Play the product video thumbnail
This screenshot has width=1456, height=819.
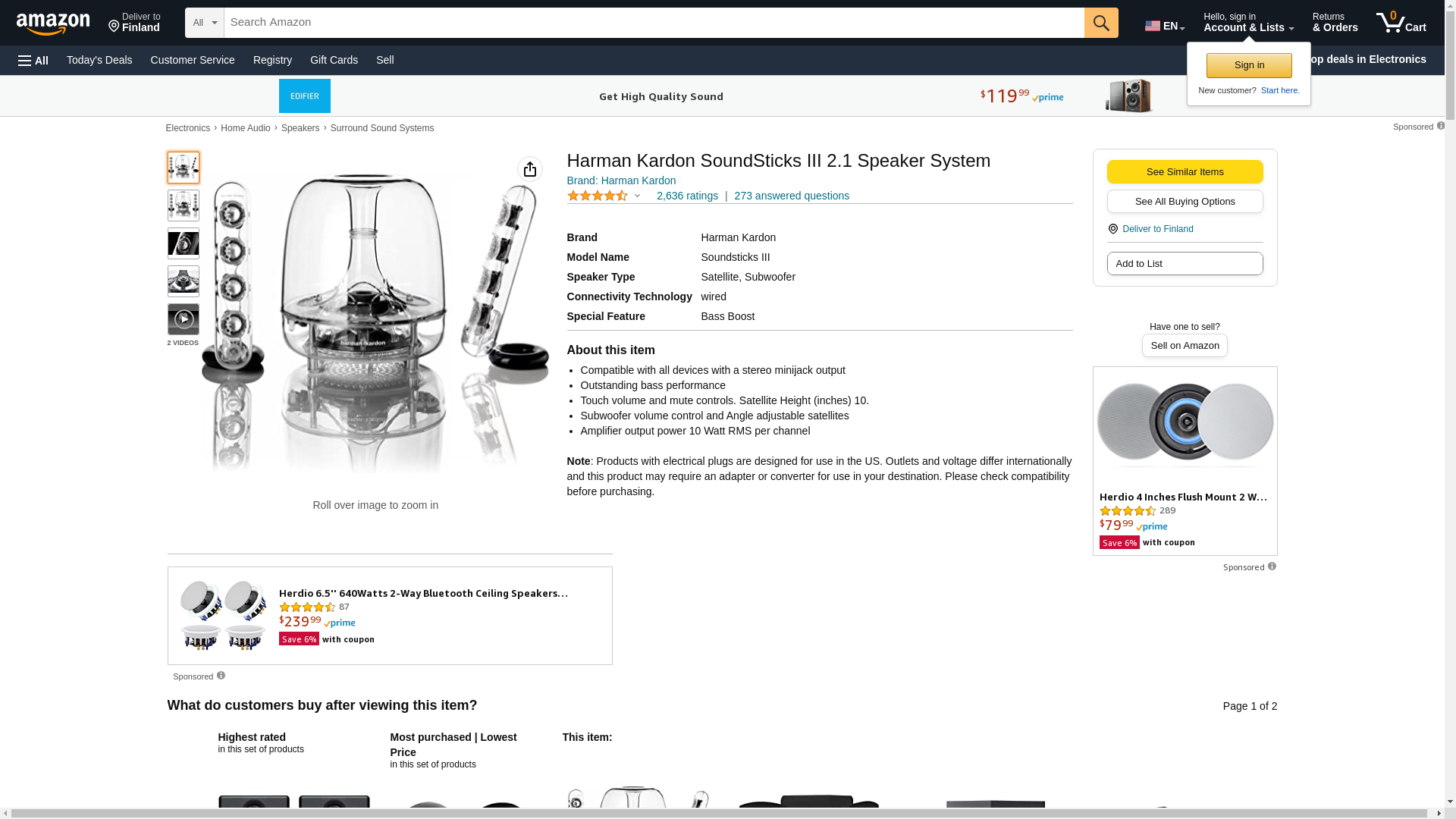tap(184, 319)
